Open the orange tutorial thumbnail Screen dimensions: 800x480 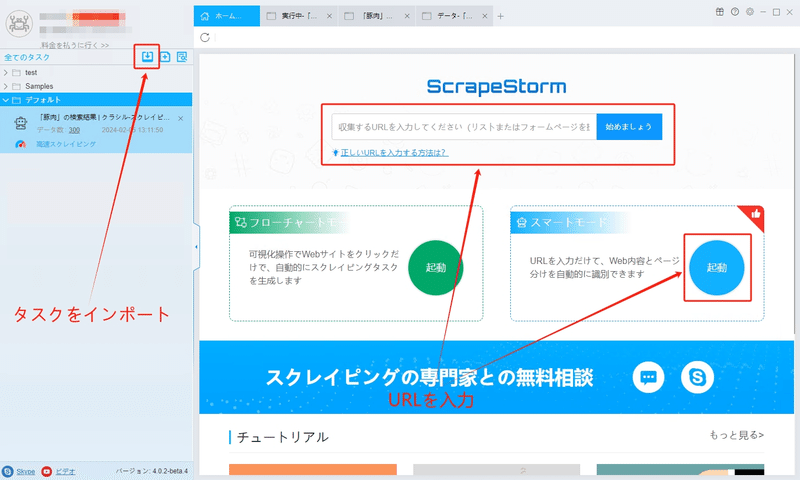click(313, 469)
